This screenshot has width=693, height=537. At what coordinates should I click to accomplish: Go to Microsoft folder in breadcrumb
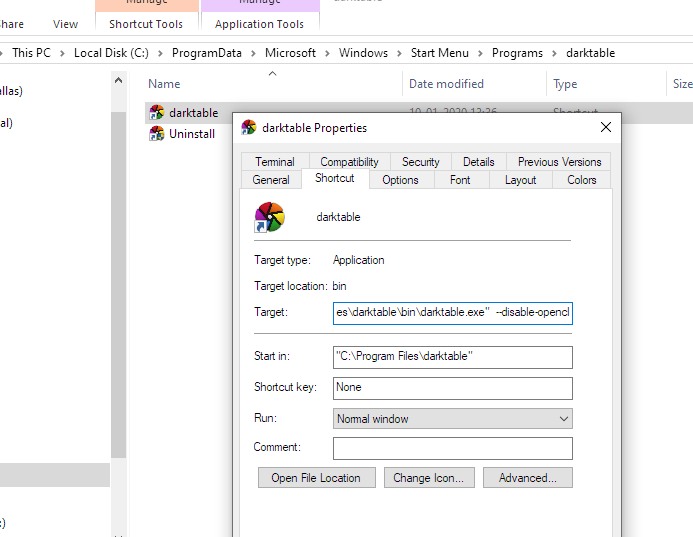pyautogui.click(x=290, y=53)
